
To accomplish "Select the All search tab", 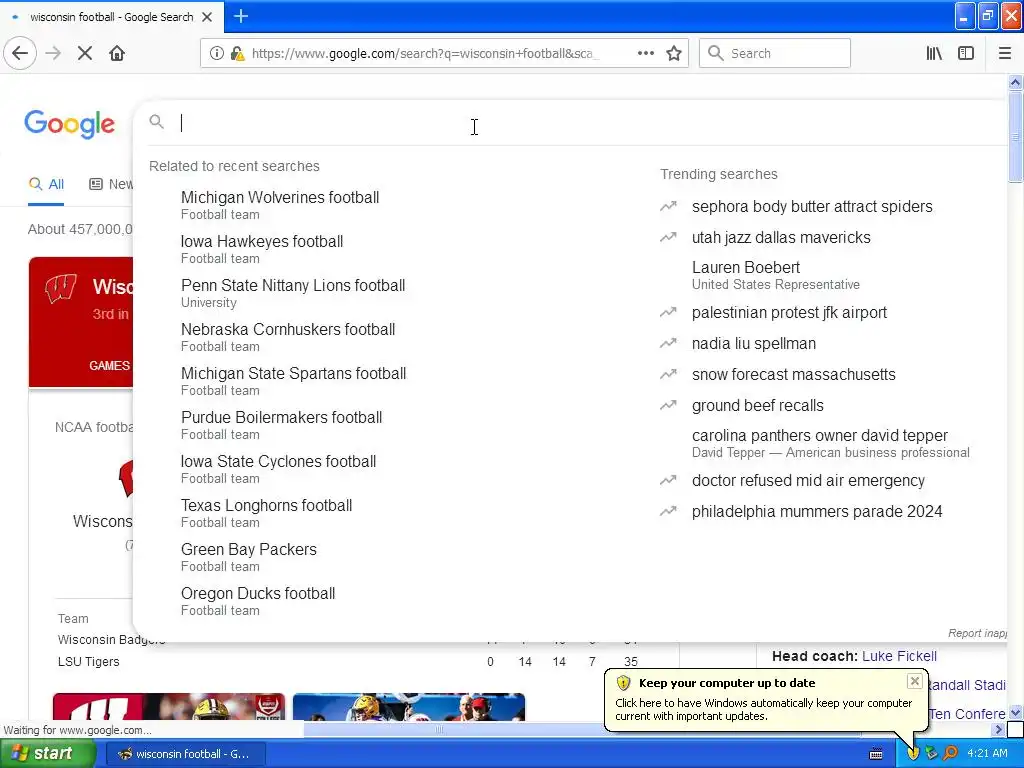I will 46,184.
